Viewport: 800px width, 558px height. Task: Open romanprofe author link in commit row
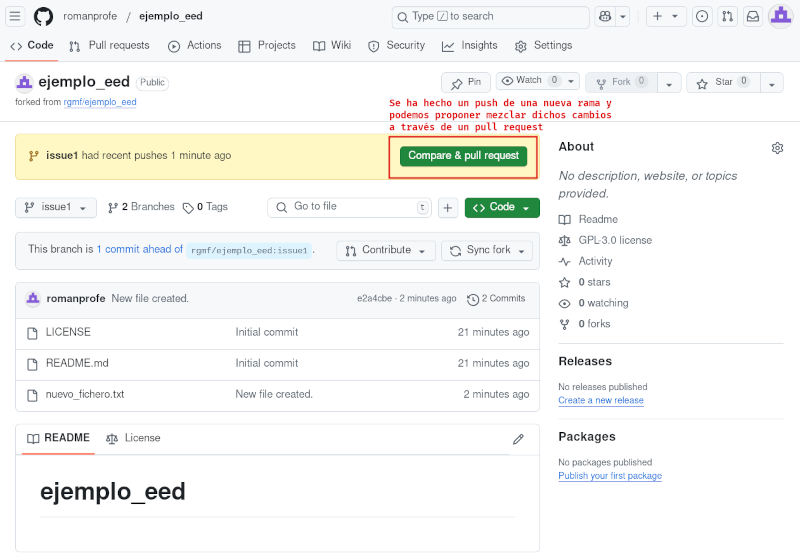point(76,298)
